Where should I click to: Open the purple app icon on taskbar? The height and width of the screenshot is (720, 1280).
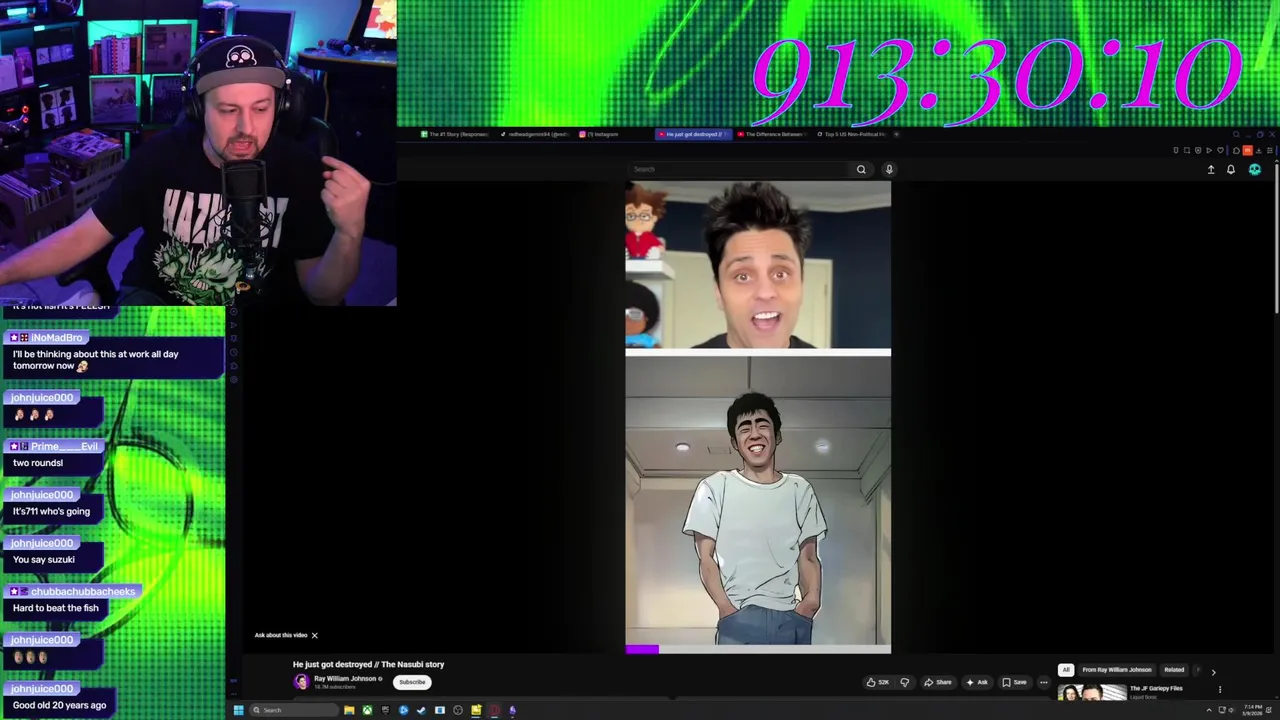click(x=512, y=710)
